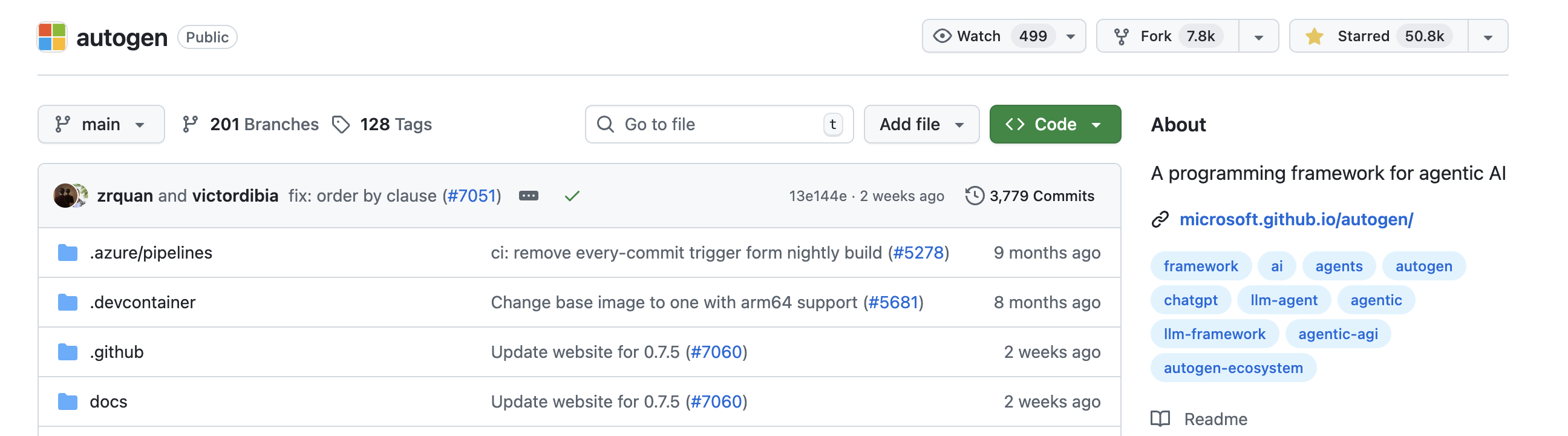This screenshot has width=1568, height=436.
Task: Expand commit details with ellipsis button
Action: pyautogui.click(x=528, y=196)
